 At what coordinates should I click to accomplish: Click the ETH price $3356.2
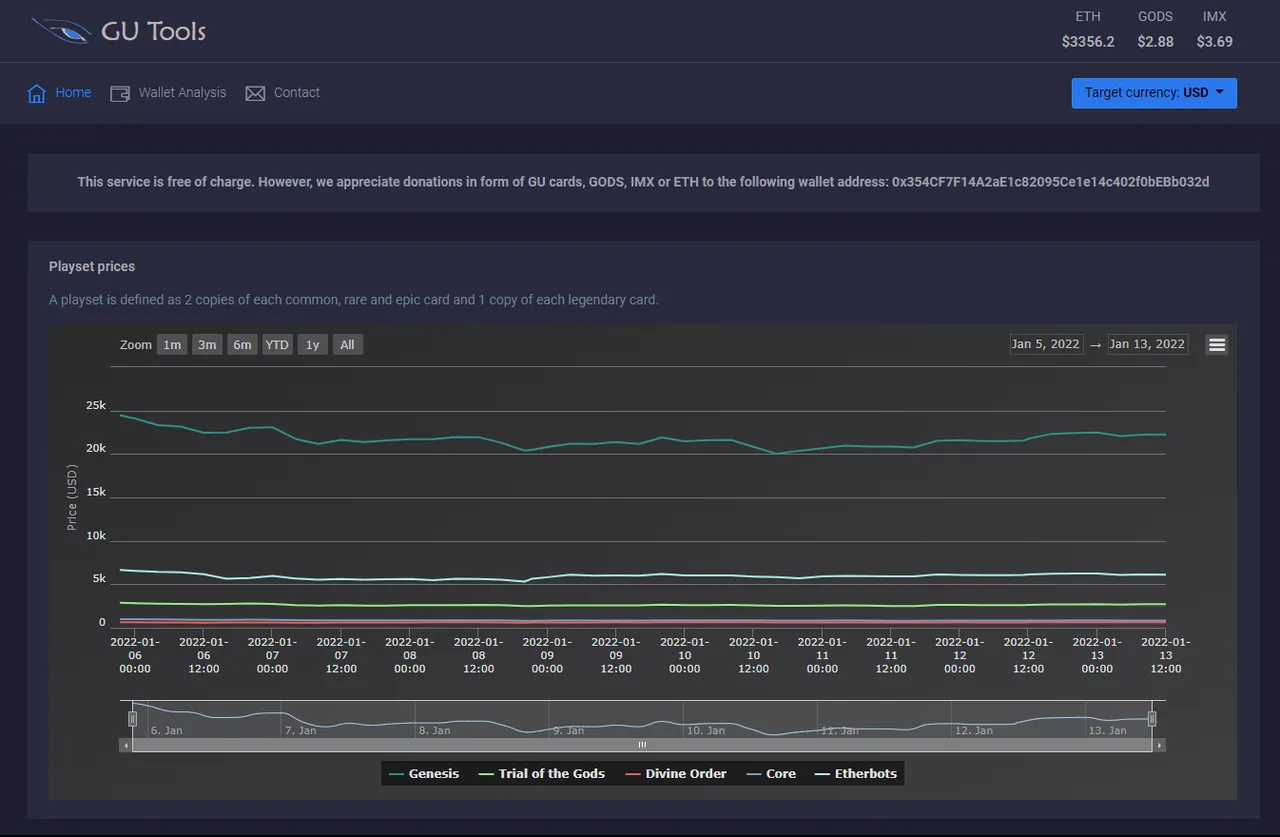click(1088, 42)
